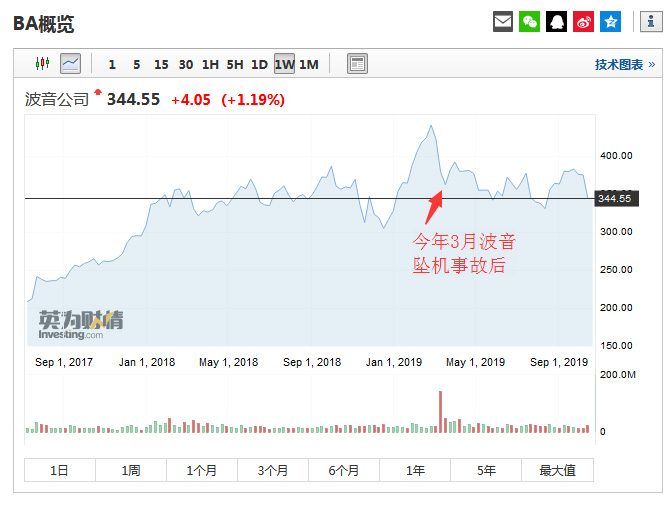This screenshot has height=505, width=670.
Task: Choose 1个月 time range
Action: 202,470
